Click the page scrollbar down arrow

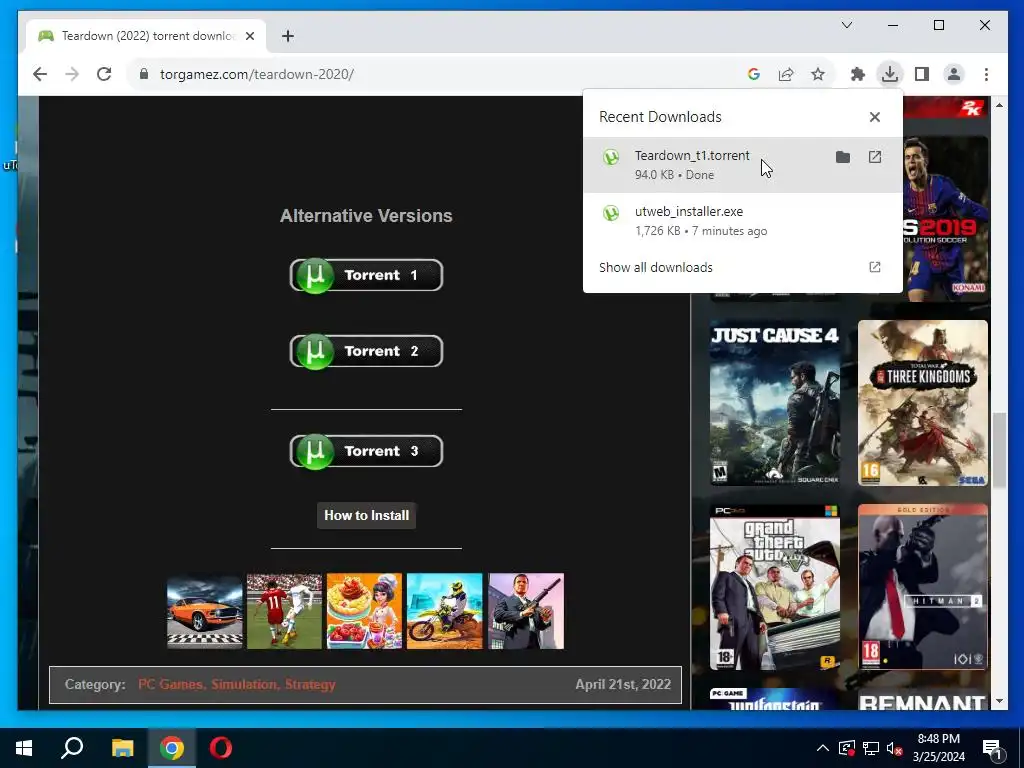pyautogui.click(x=999, y=701)
